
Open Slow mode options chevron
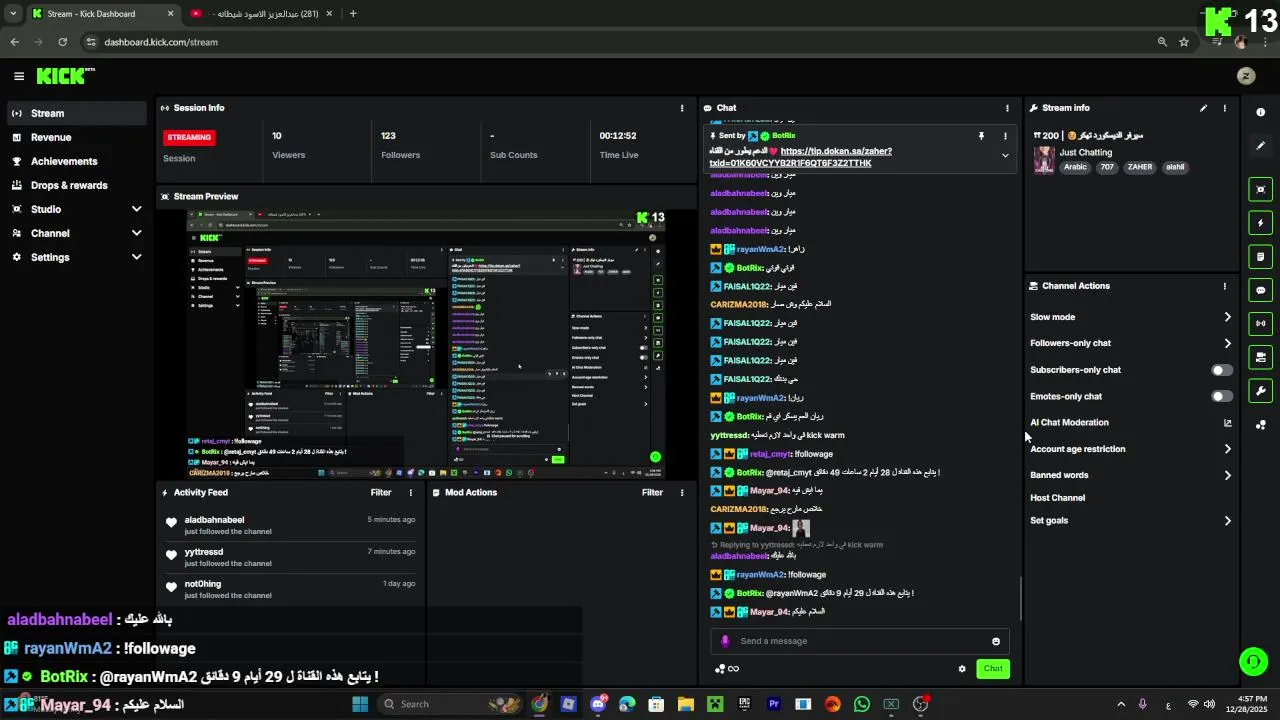[1228, 317]
